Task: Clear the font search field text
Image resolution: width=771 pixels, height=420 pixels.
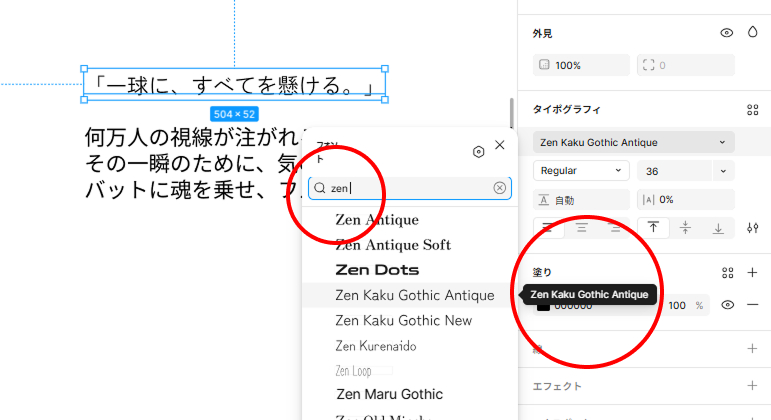Action: pos(499,188)
